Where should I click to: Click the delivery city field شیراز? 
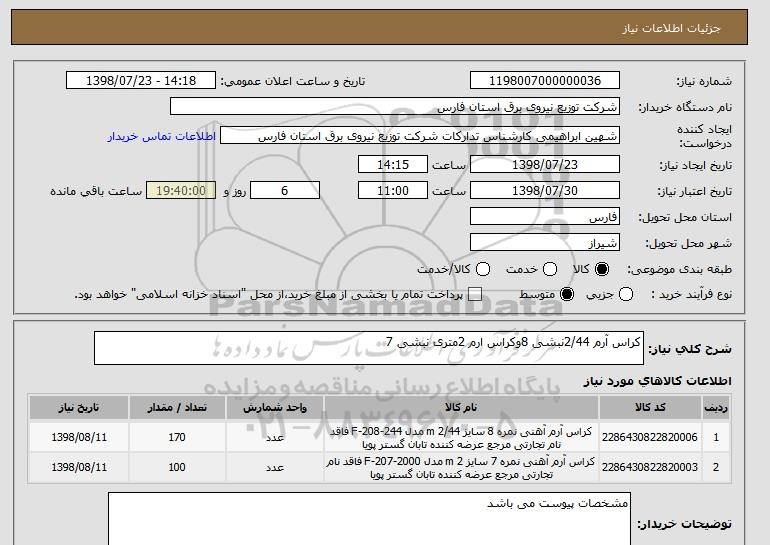click(x=545, y=243)
